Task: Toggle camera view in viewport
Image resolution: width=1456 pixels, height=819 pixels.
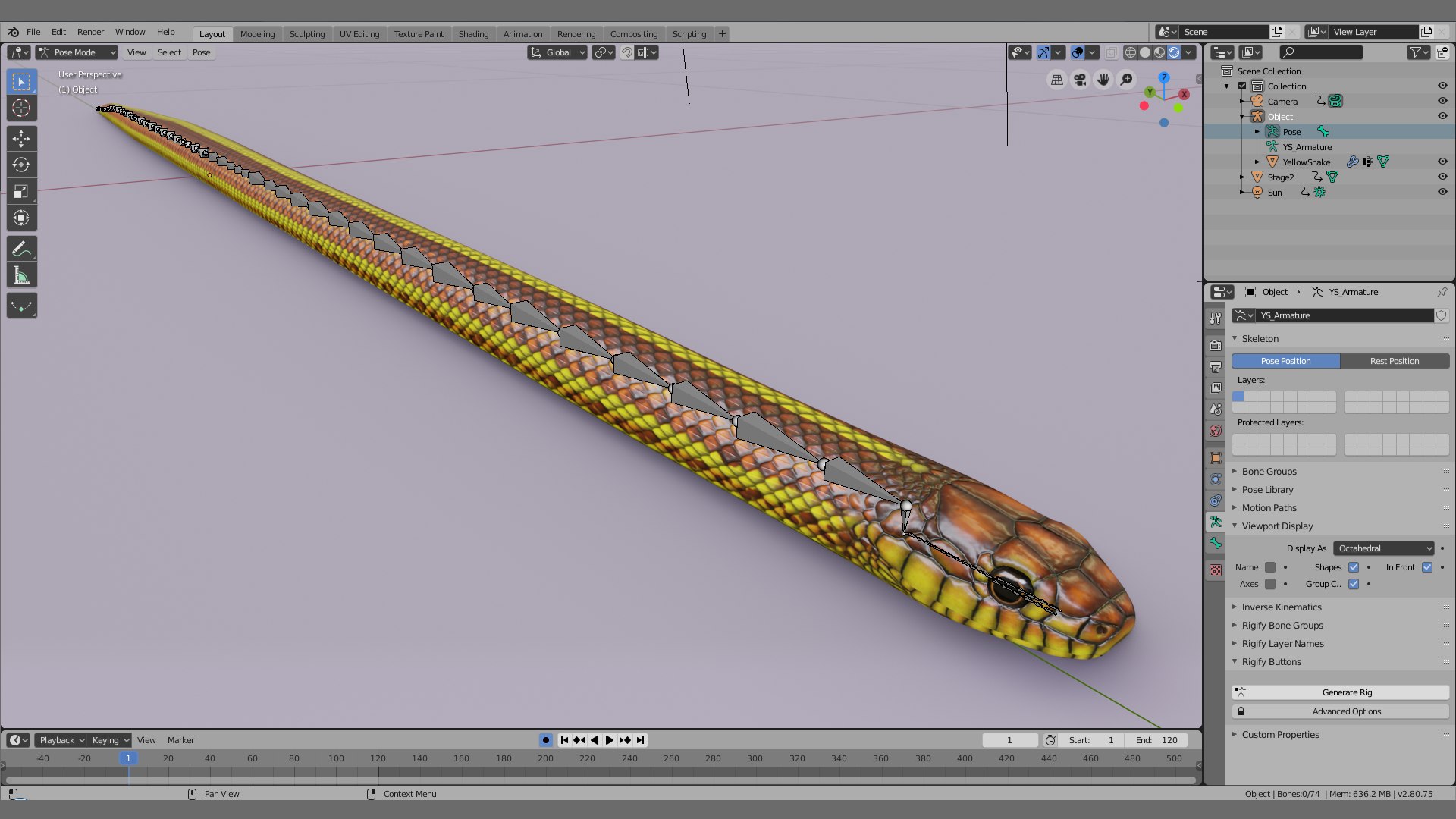Action: [1080, 80]
